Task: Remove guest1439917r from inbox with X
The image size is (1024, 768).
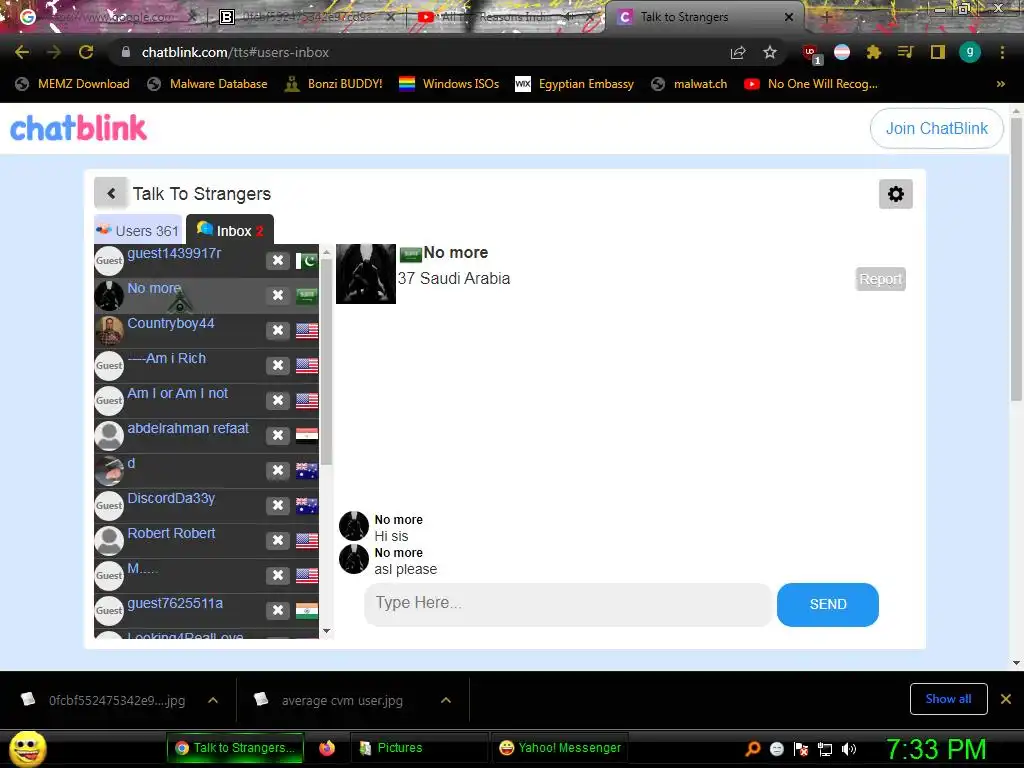Action: (278, 260)
